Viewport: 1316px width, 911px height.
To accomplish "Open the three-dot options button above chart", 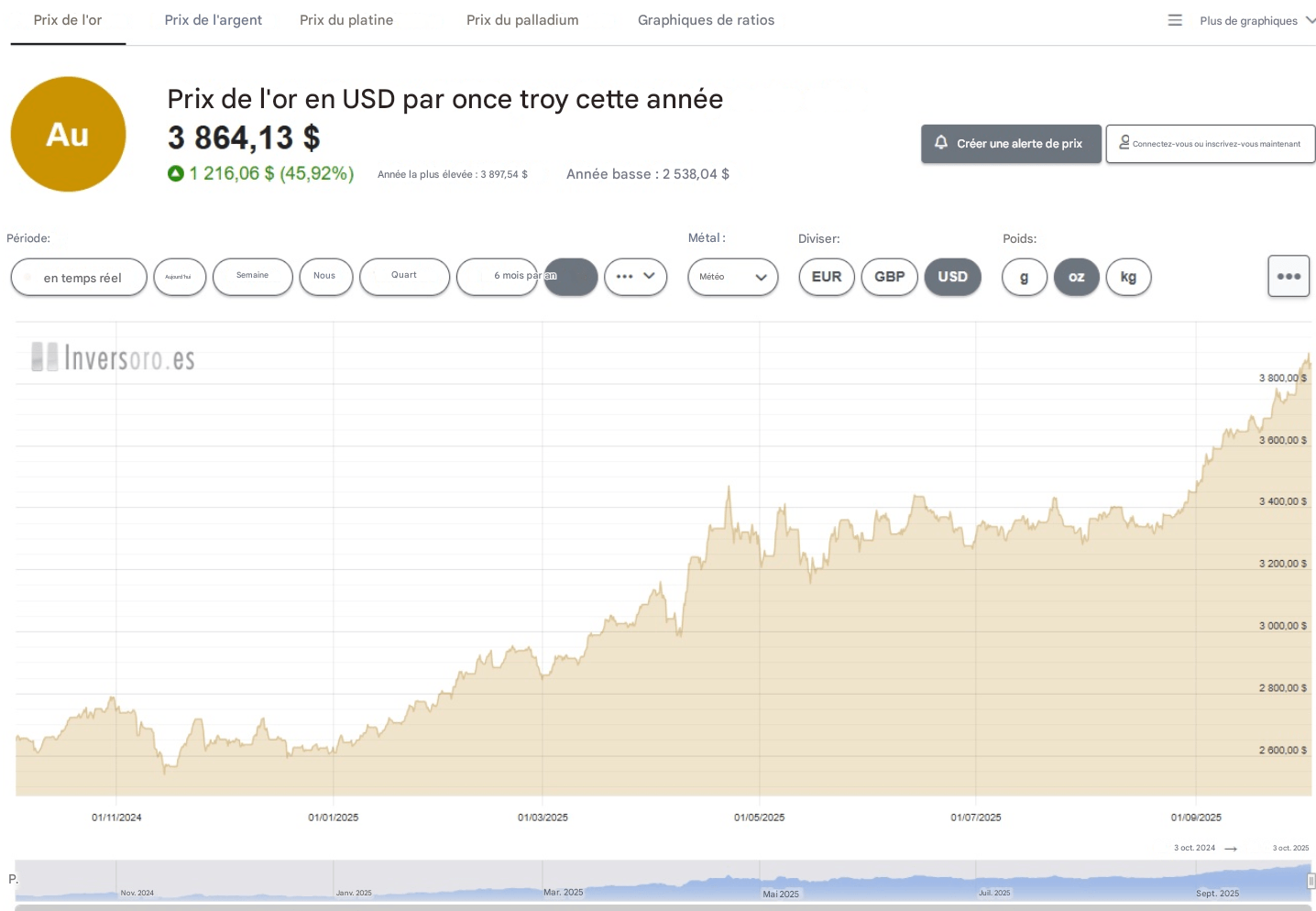I will [1288, 276].
